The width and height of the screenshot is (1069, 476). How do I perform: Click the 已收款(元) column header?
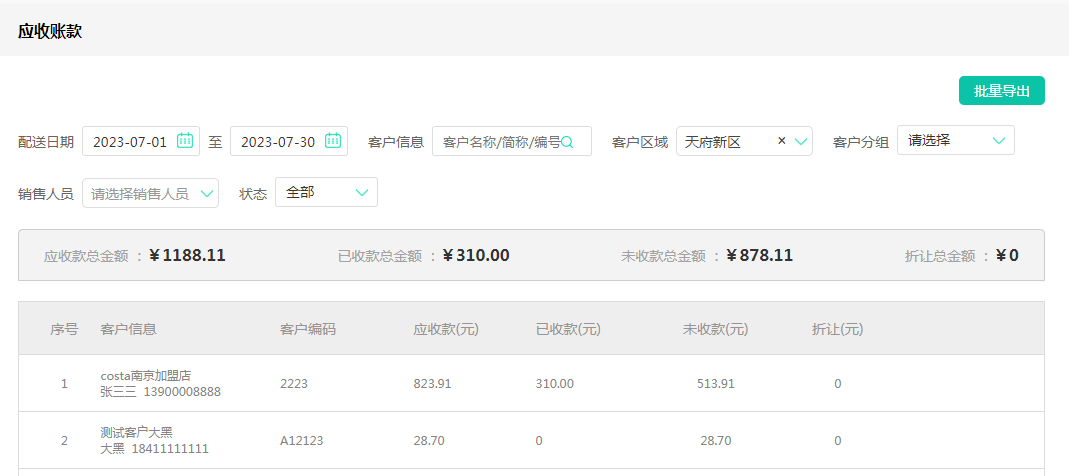[568, 329]
